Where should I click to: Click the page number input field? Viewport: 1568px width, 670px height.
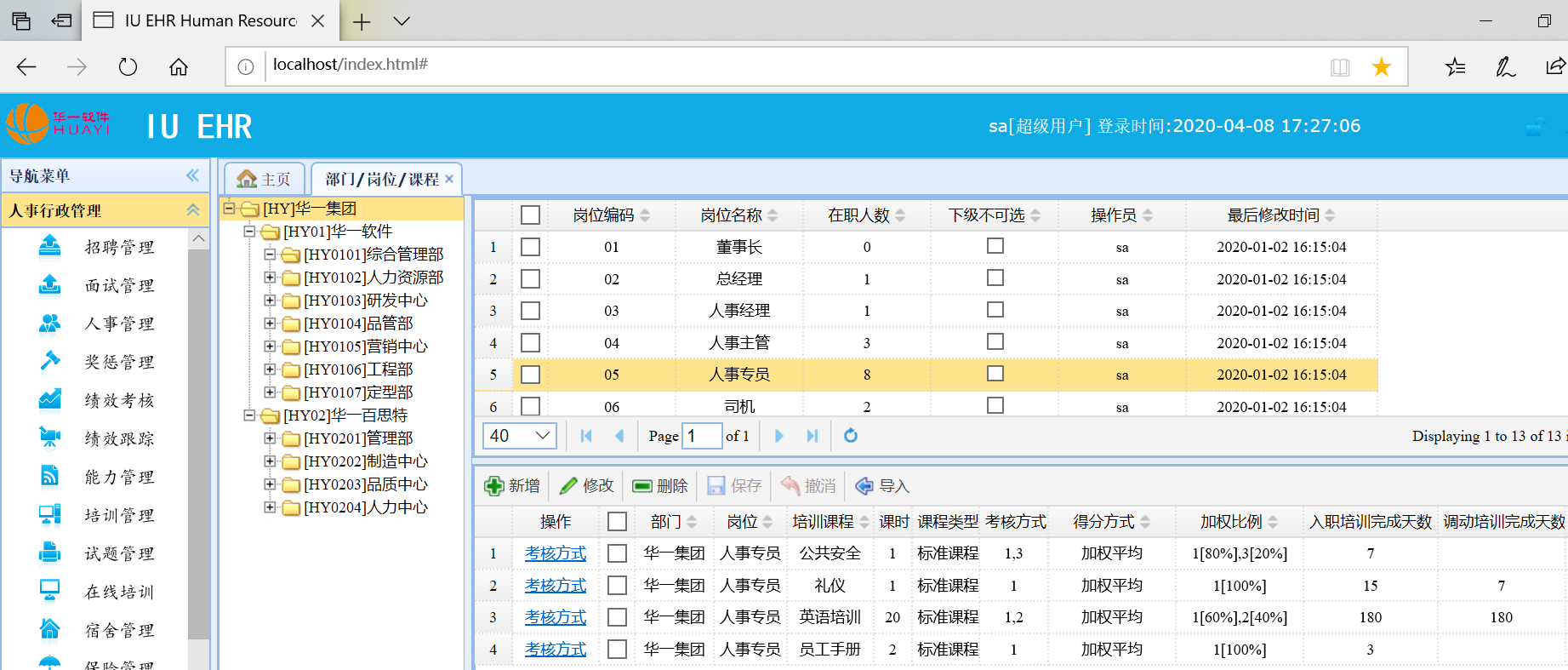pos(703,436)
